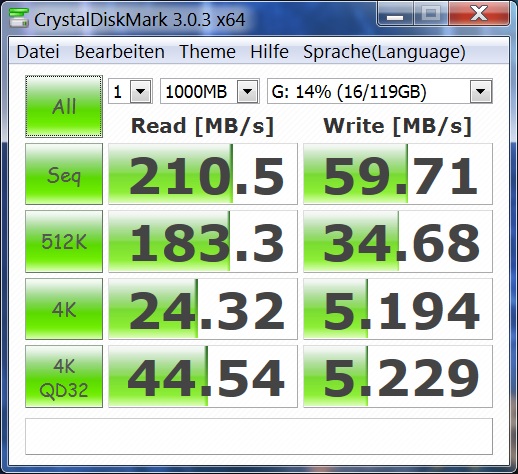Select 4K QD32 write value 5.229
Screen dimensions: 518x474
(398, 377)
